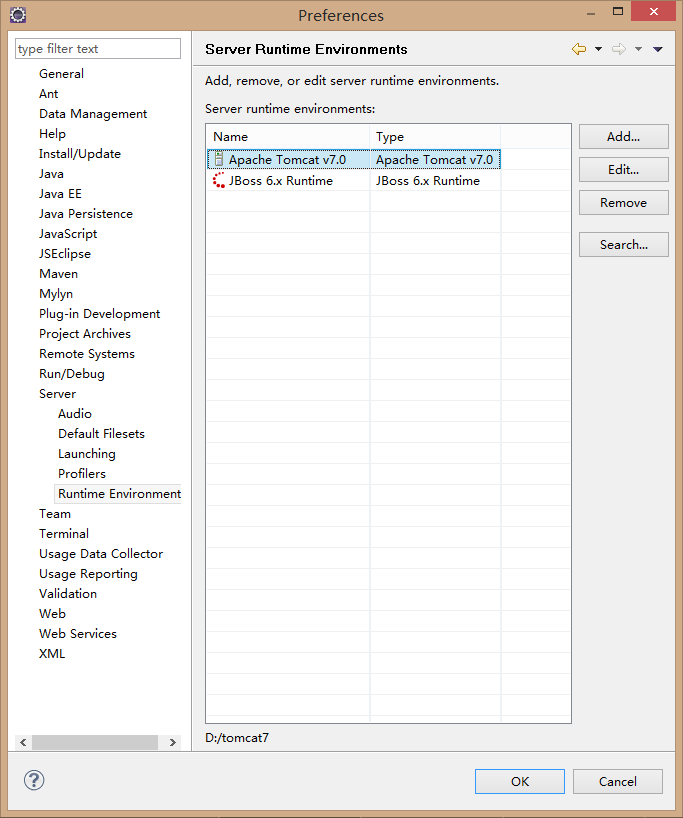Click the tree horizontal scrollbar right arrow
The image size is (683, 818).
[173, 743]
